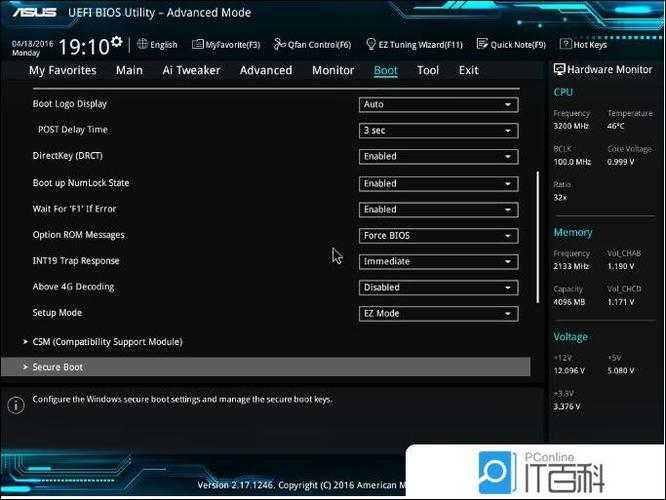Open the Boot up NumLock State dropdown
Image resolution: width=666 pixels, height=500 pixels.
(438, 184)
